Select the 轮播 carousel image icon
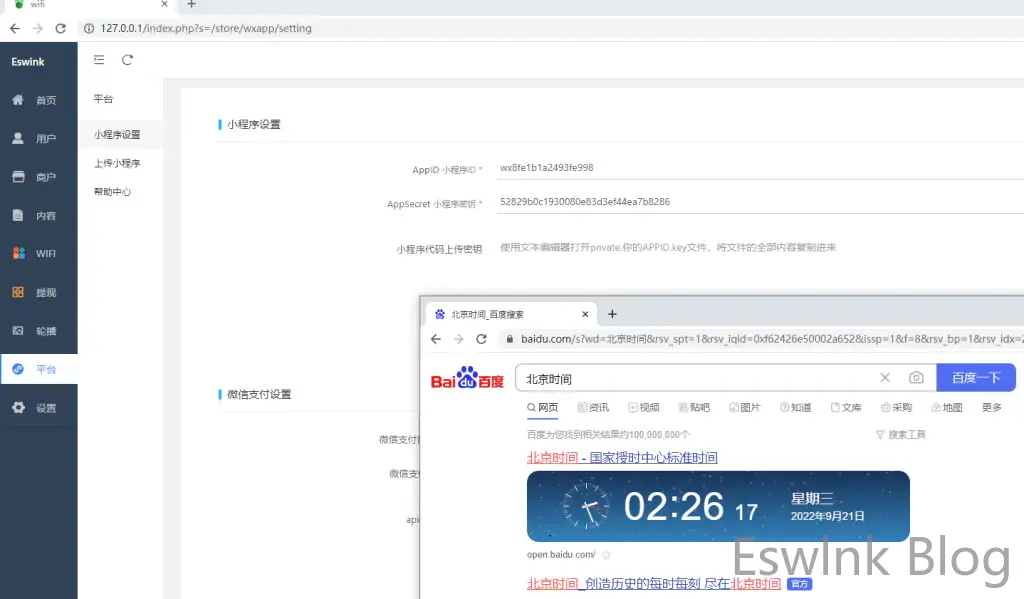1024x599 pixels. [18, 330]
